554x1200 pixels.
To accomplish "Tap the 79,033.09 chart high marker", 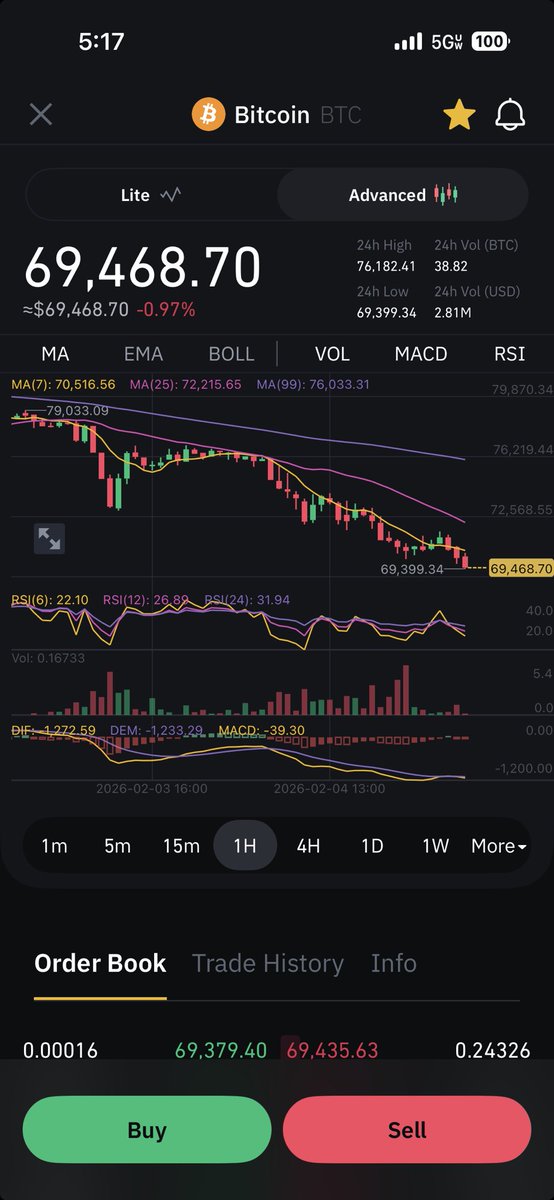I will click(x=78, y=410).
